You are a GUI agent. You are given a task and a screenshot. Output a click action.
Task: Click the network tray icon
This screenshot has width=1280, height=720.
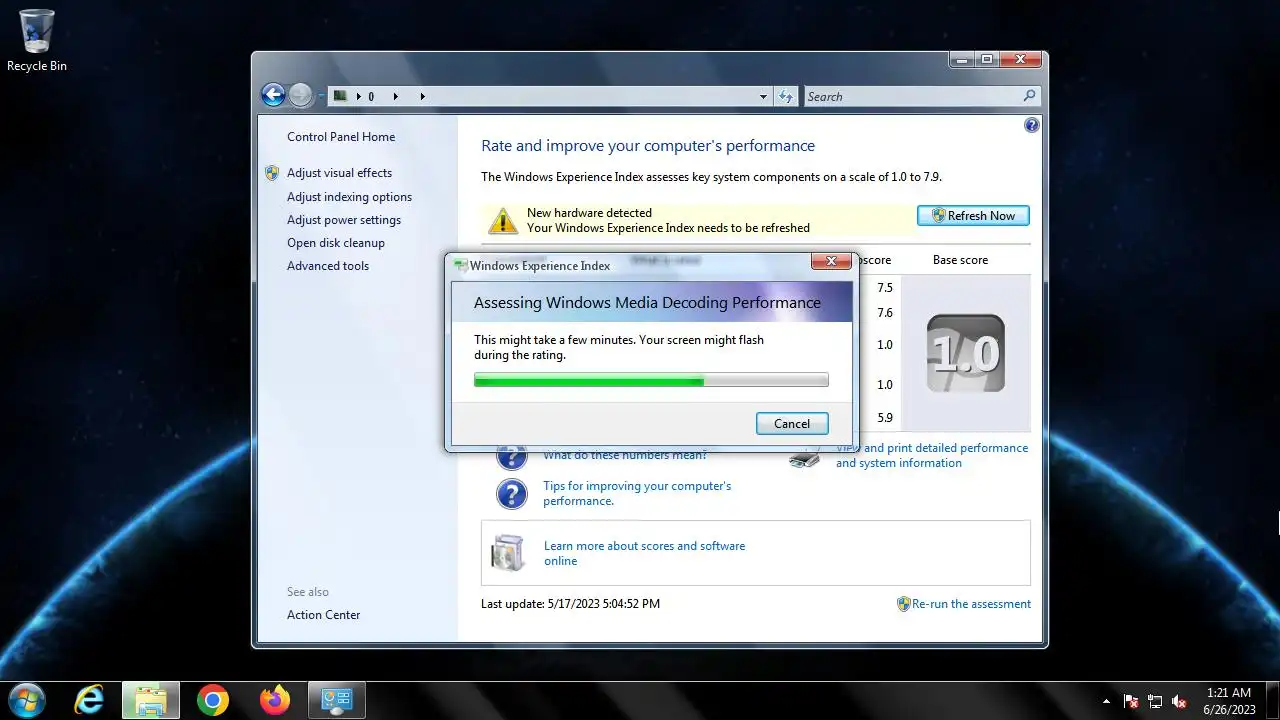pos(1155,701)
